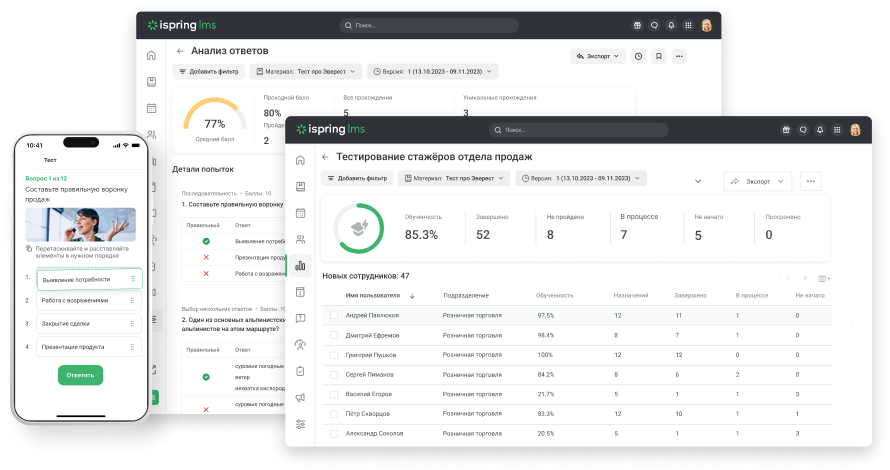Select reports bar-chart icon in front sidebar
This screenshot has width=890, height=470.
pos(300,265)
